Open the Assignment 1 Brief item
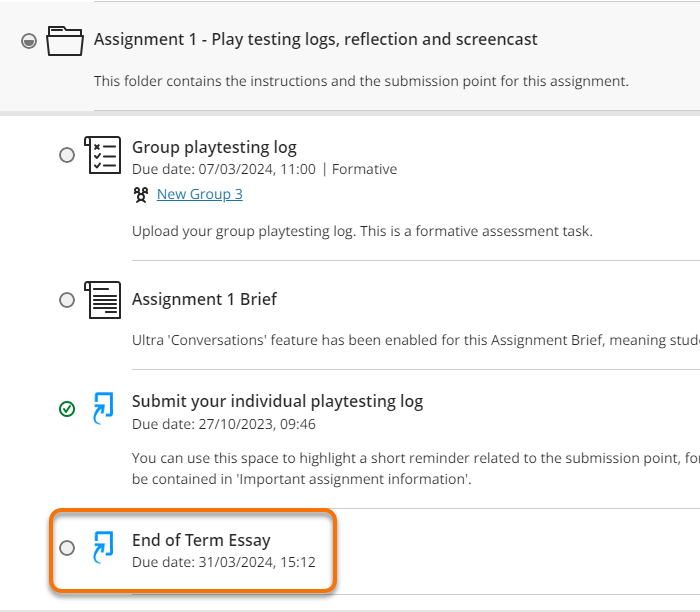700x612 pixels. coord(204,299)
